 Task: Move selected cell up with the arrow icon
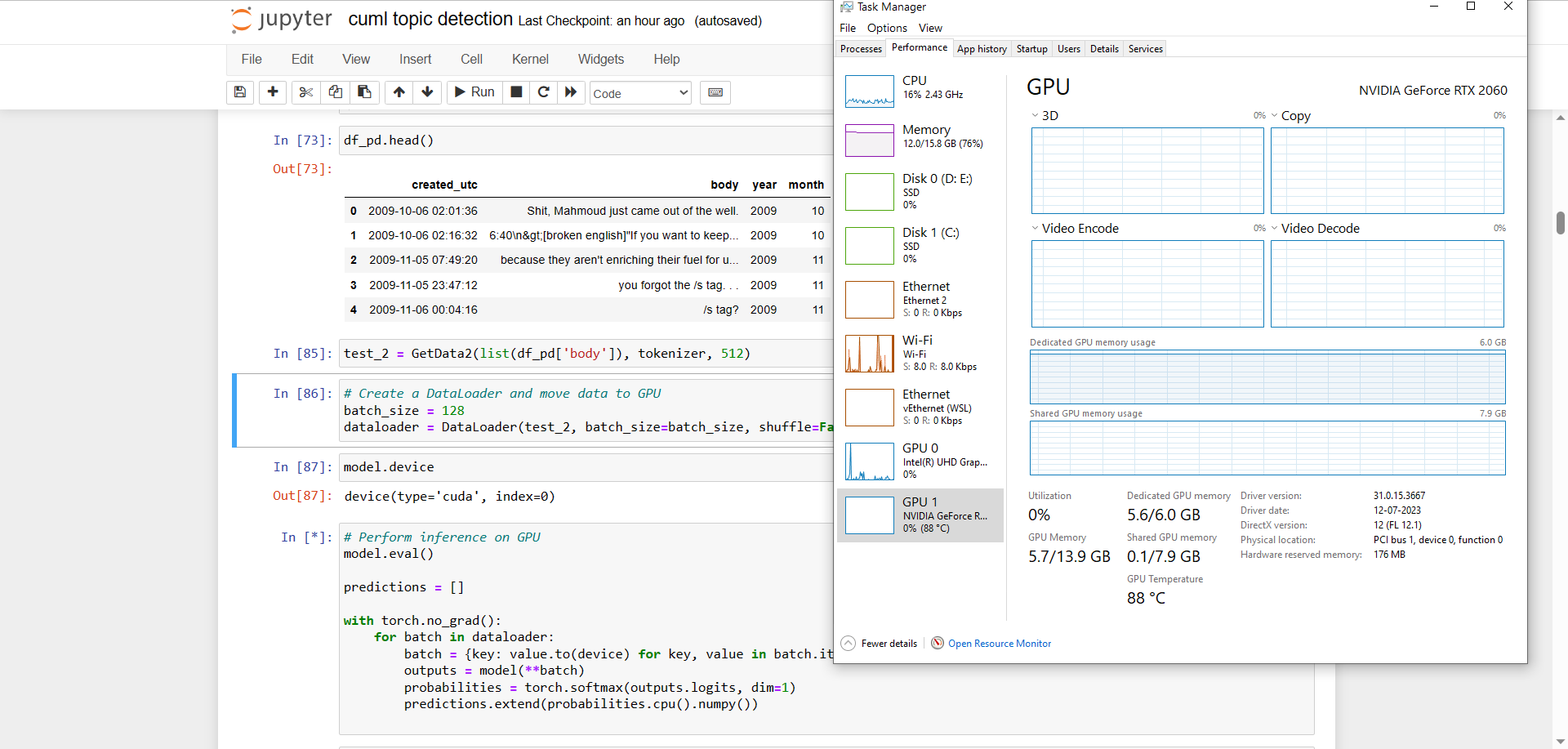(x=399, y=92)
